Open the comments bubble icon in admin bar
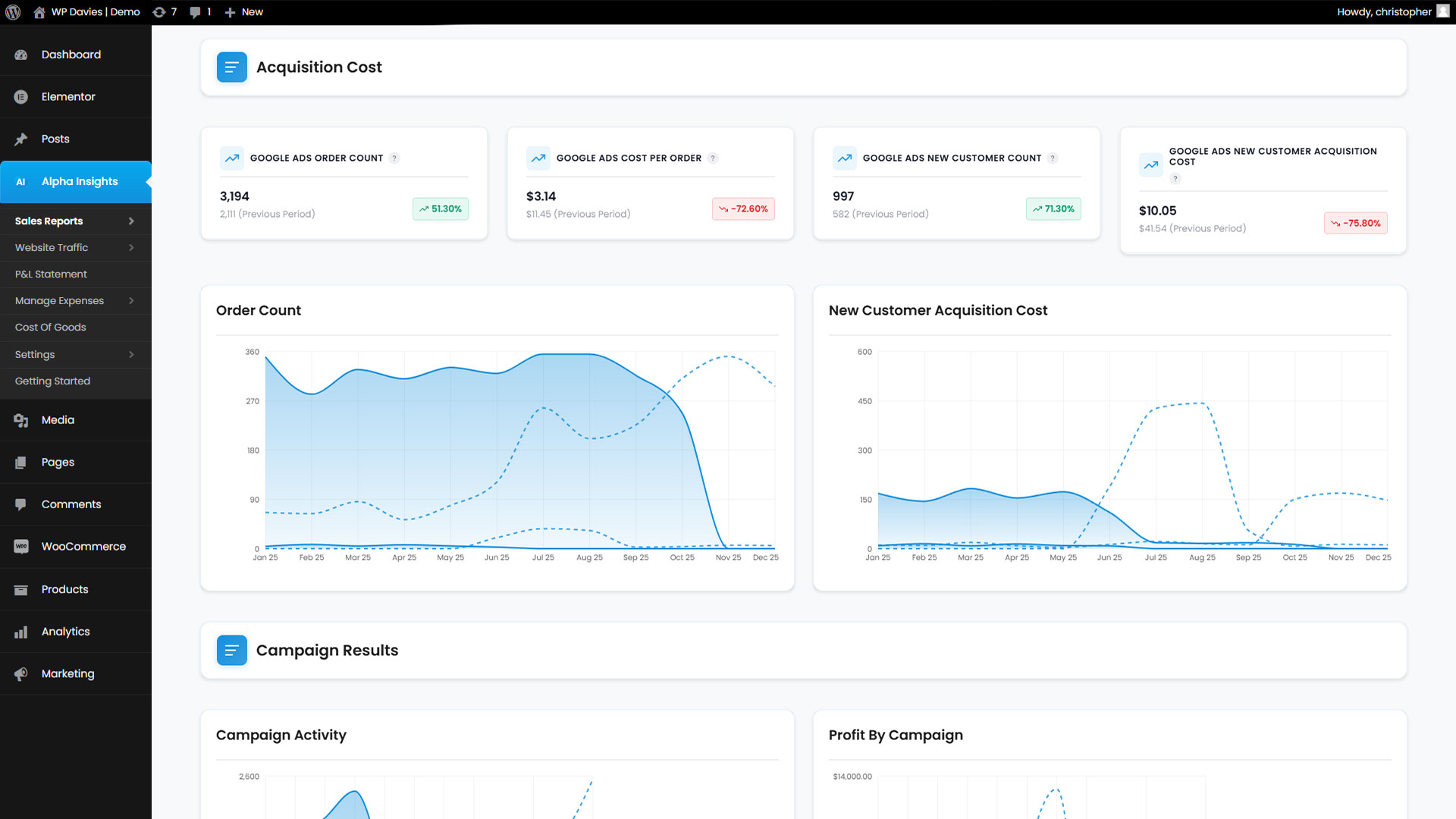 click(199, 12)
